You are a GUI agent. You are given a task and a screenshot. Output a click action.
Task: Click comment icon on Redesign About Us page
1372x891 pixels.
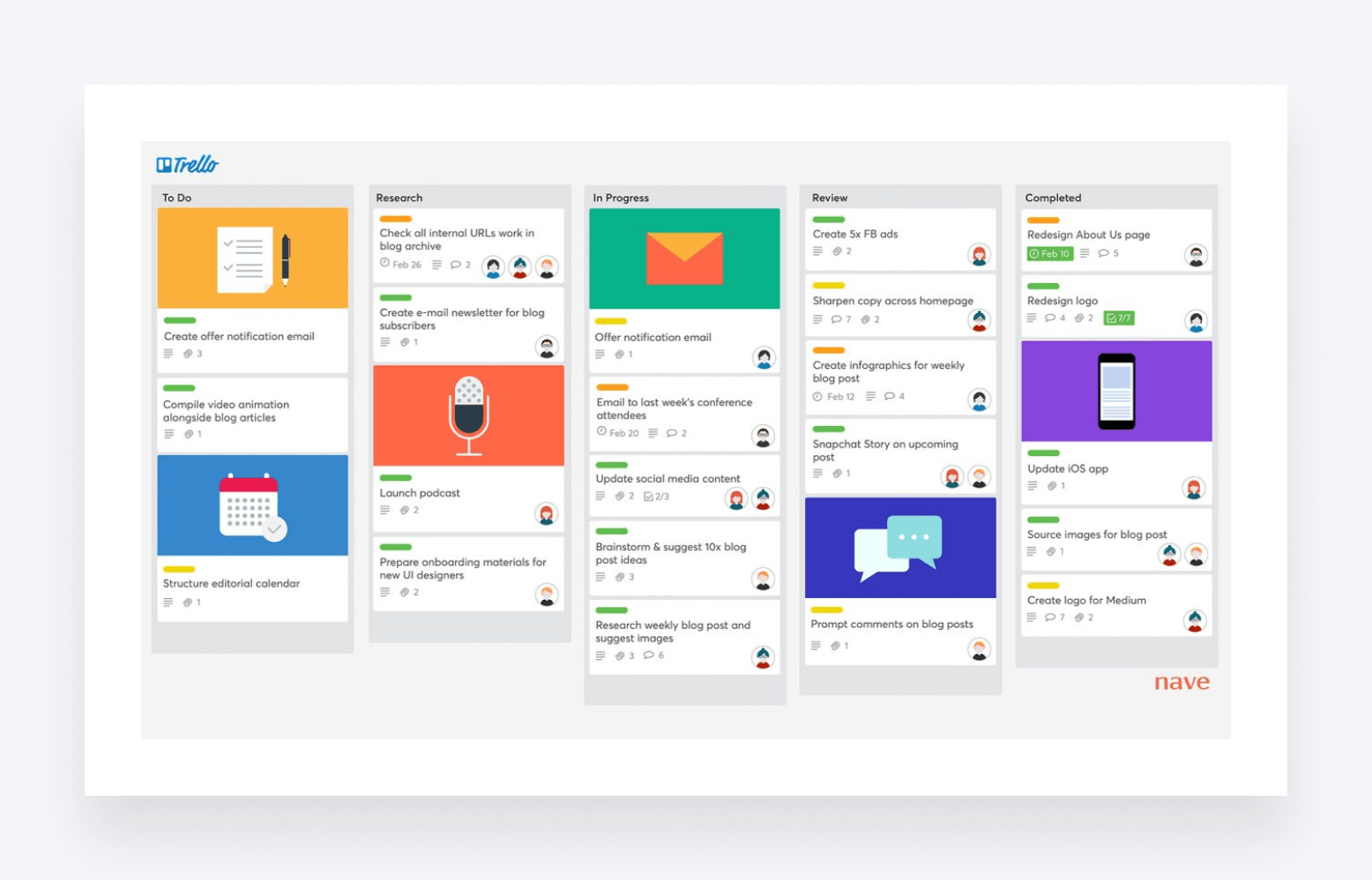click(1103, 253)
